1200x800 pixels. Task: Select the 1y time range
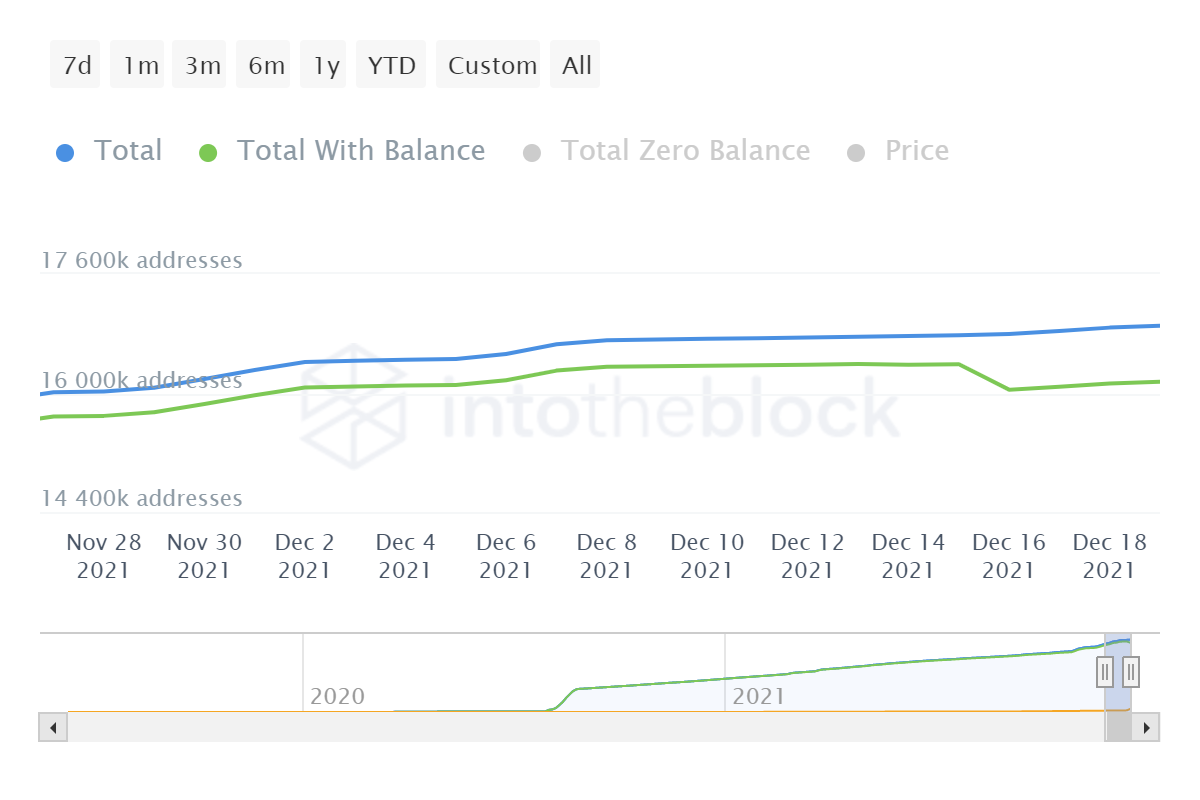coord(326,66)
